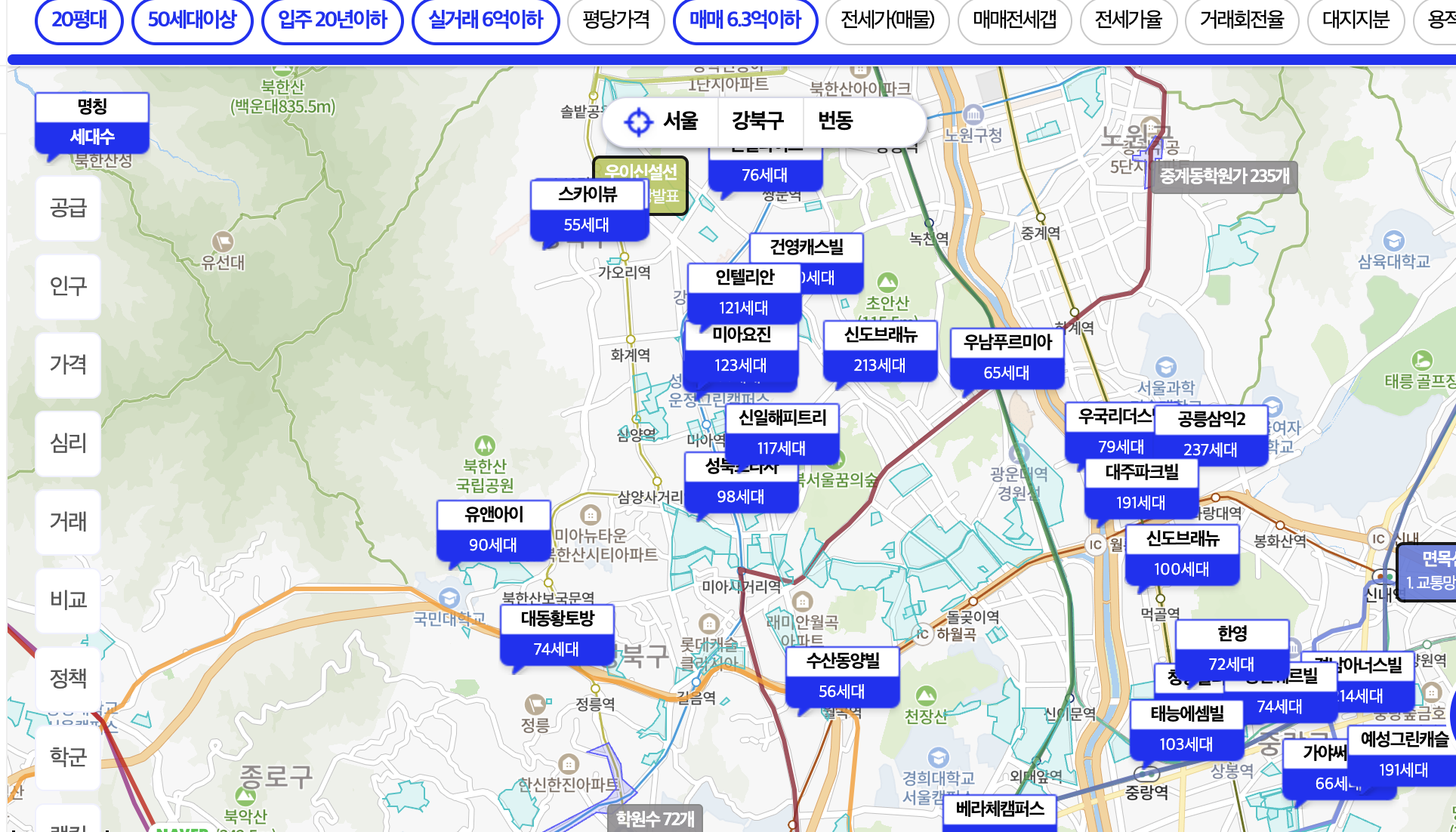1456x832 pixels.
Task: Open the 심리 sidebar menu
Action: [x=68, y=444]
